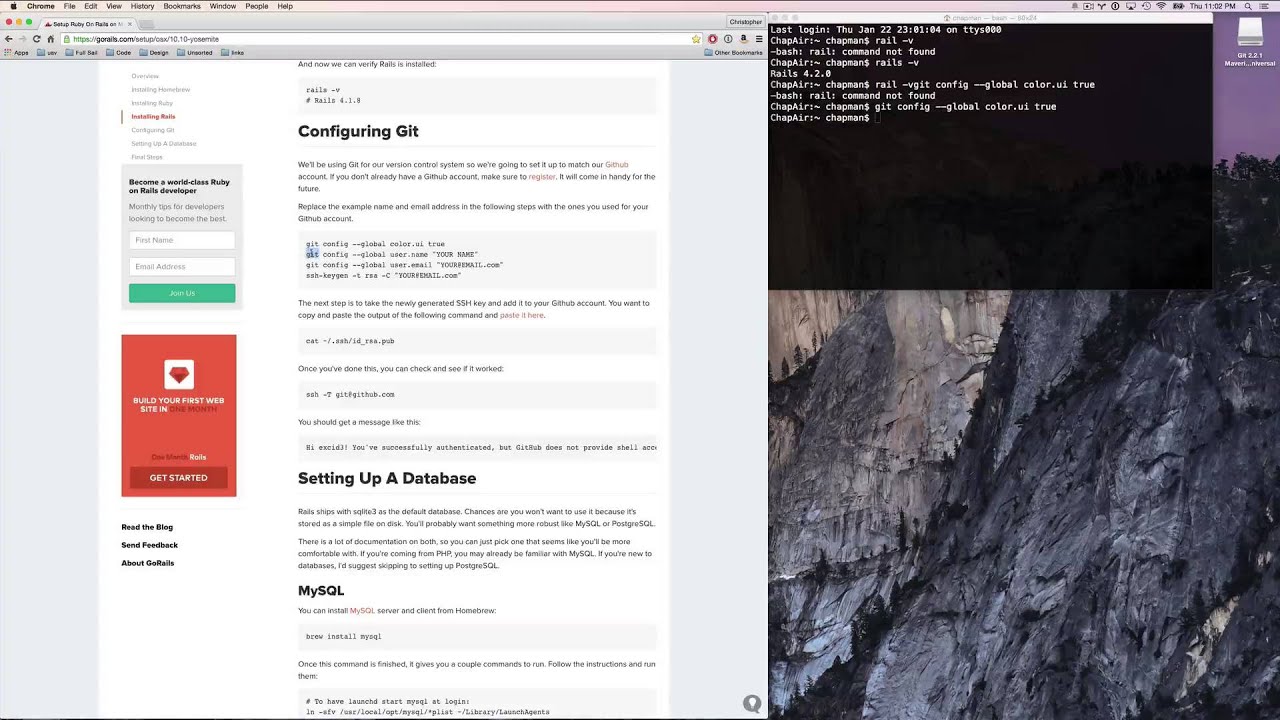The image size is (1280, 720).
Task: Click 'ssh -T git@github.com' code line
Action: point(350,394)
